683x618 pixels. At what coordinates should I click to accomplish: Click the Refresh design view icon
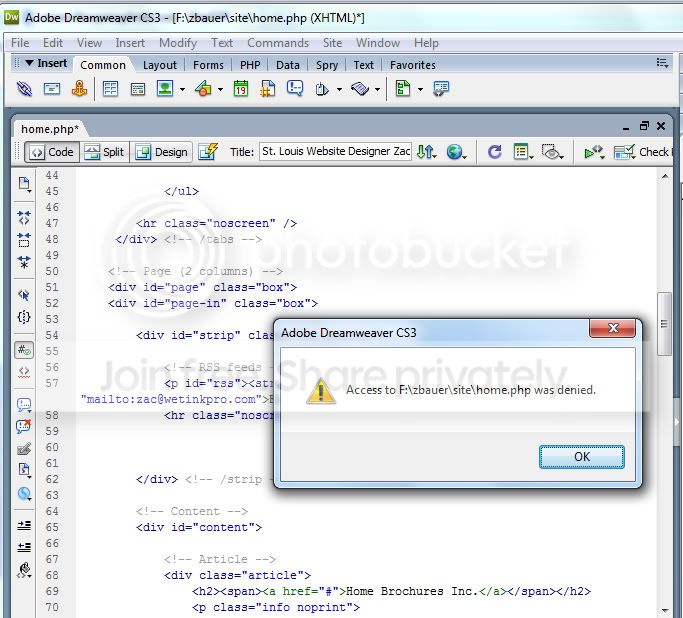pyautogui.click(x=494, y=152)
